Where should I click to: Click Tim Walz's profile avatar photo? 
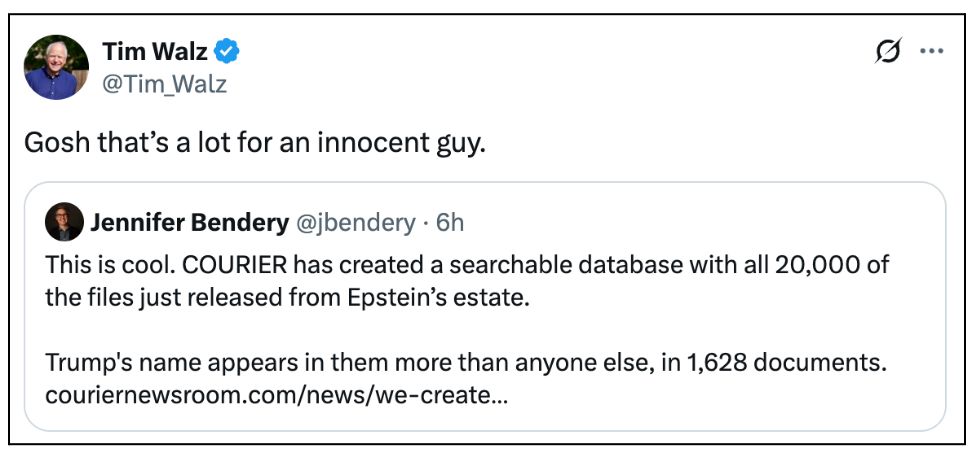56,66
